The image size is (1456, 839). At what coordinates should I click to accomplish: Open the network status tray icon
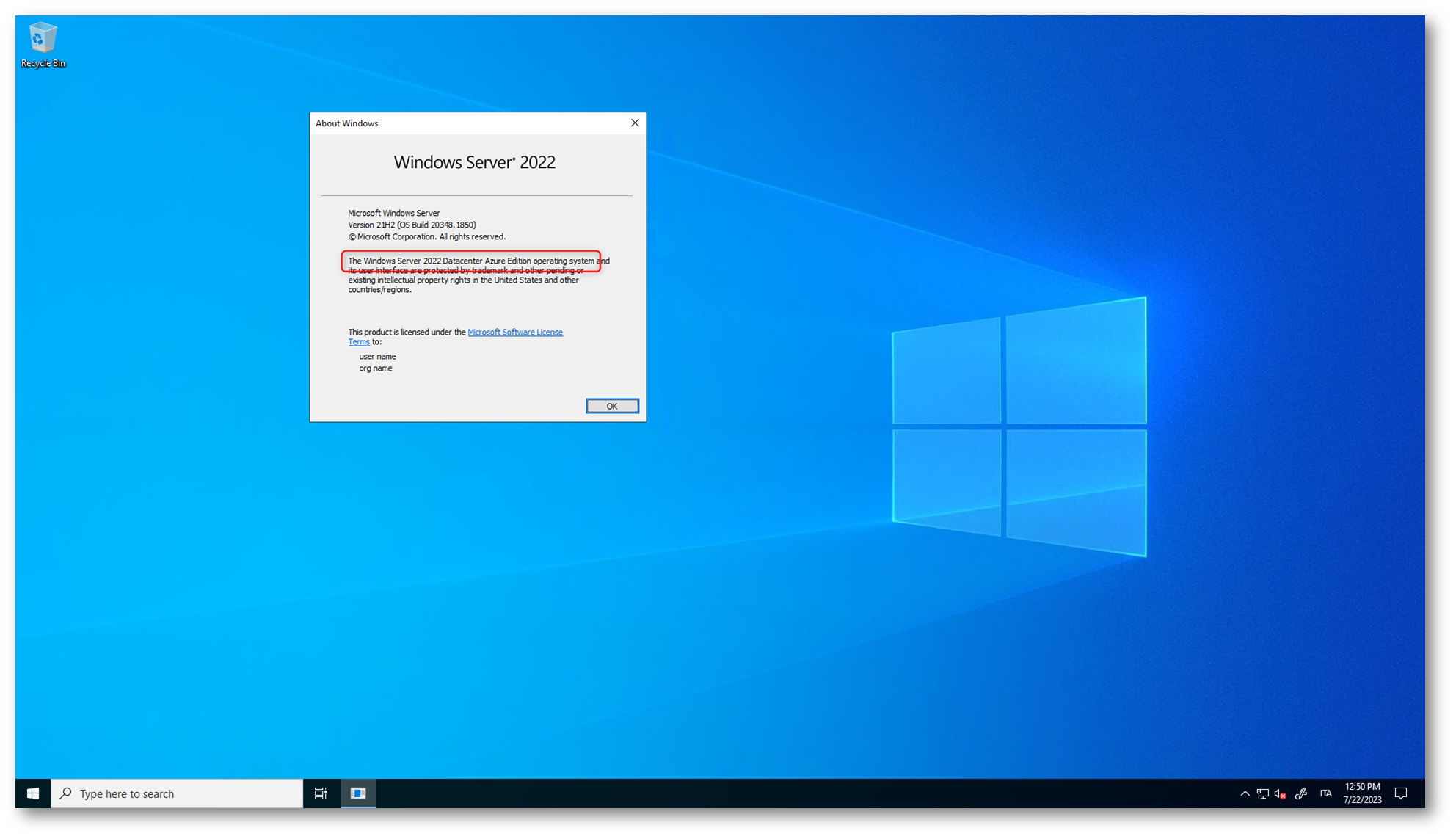click(1262, 793)
